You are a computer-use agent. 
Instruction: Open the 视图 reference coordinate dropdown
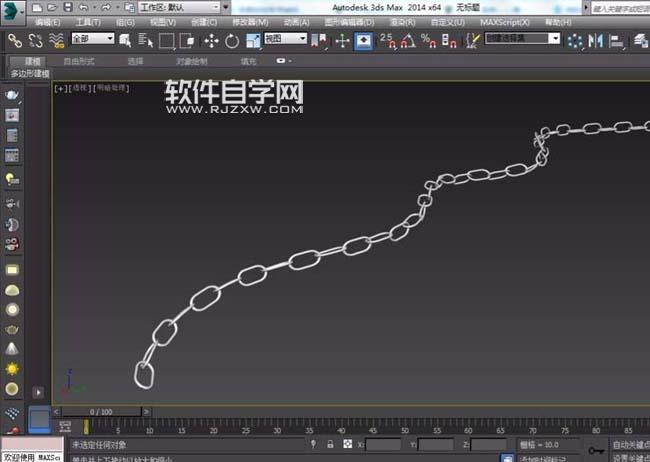(x=287, y=41)
